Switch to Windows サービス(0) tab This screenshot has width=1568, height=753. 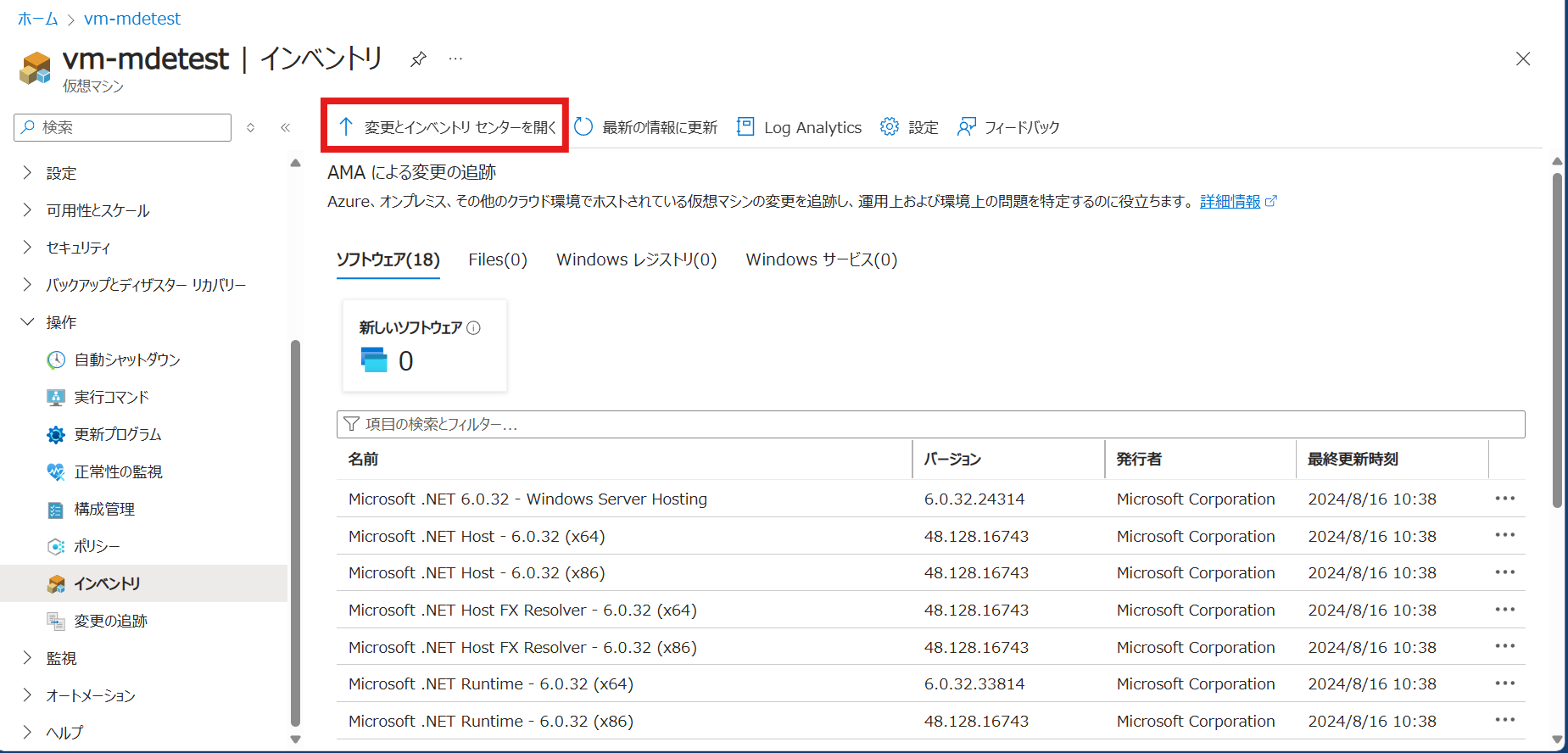(821, 259)
